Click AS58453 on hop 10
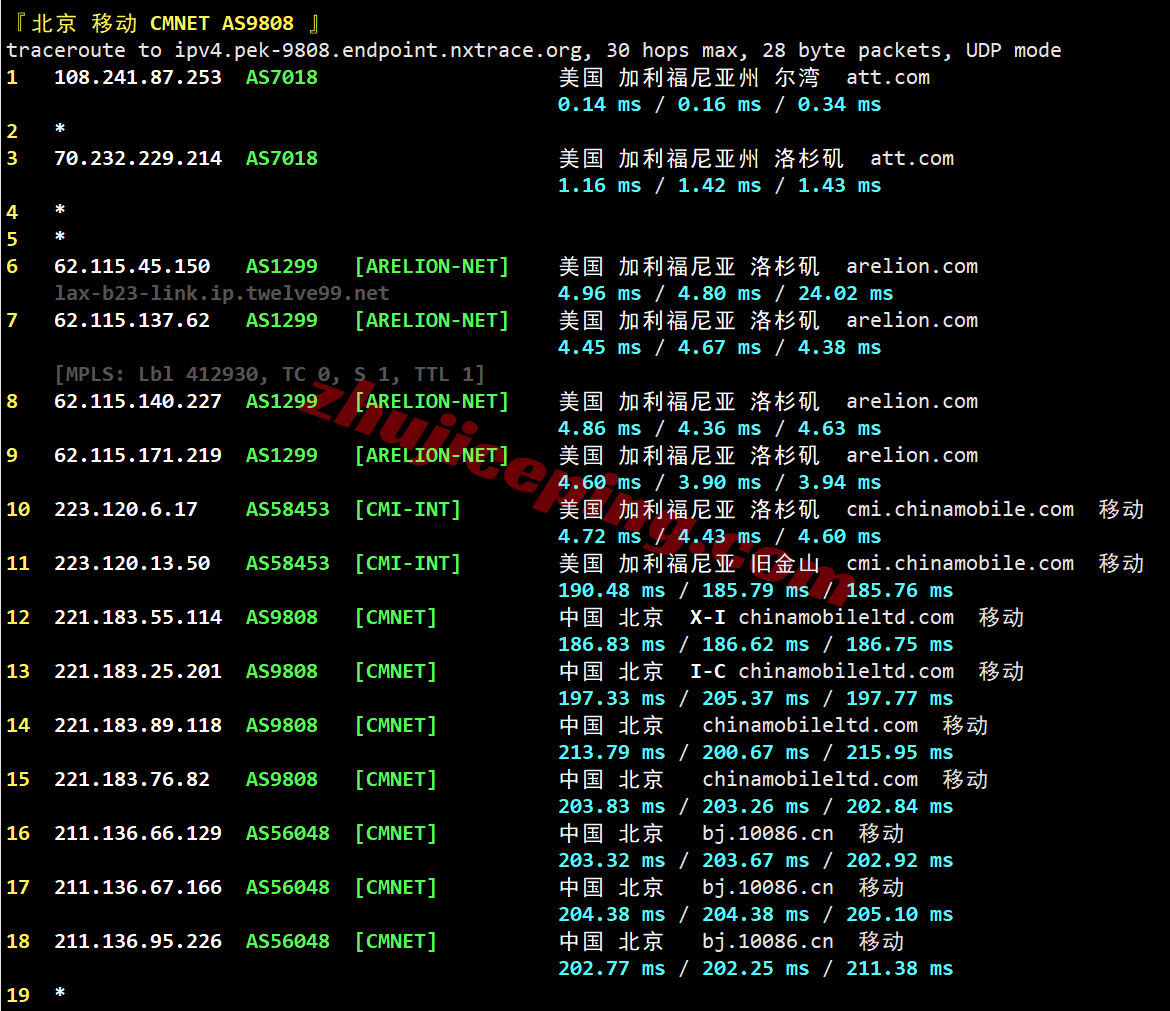 tap(288, 510)
